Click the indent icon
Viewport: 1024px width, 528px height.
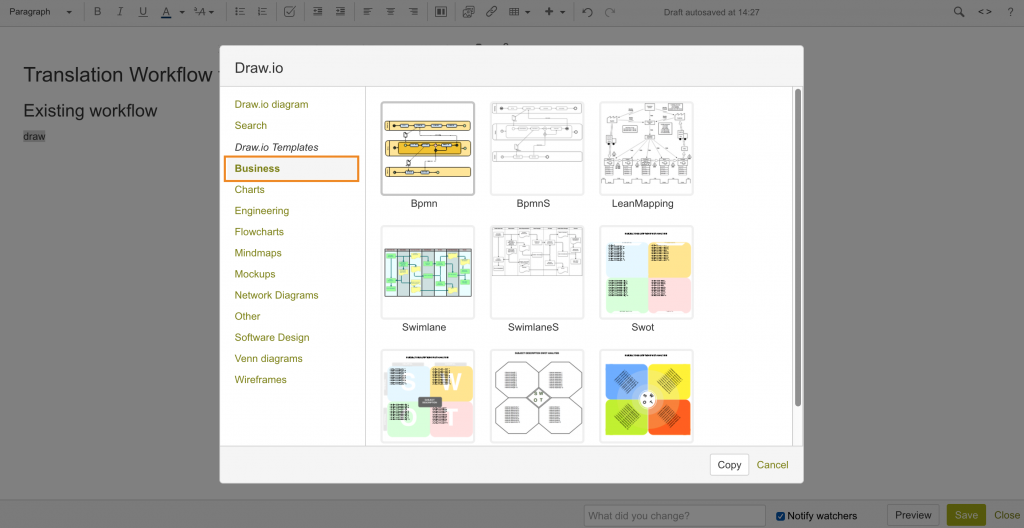point(340,12)
